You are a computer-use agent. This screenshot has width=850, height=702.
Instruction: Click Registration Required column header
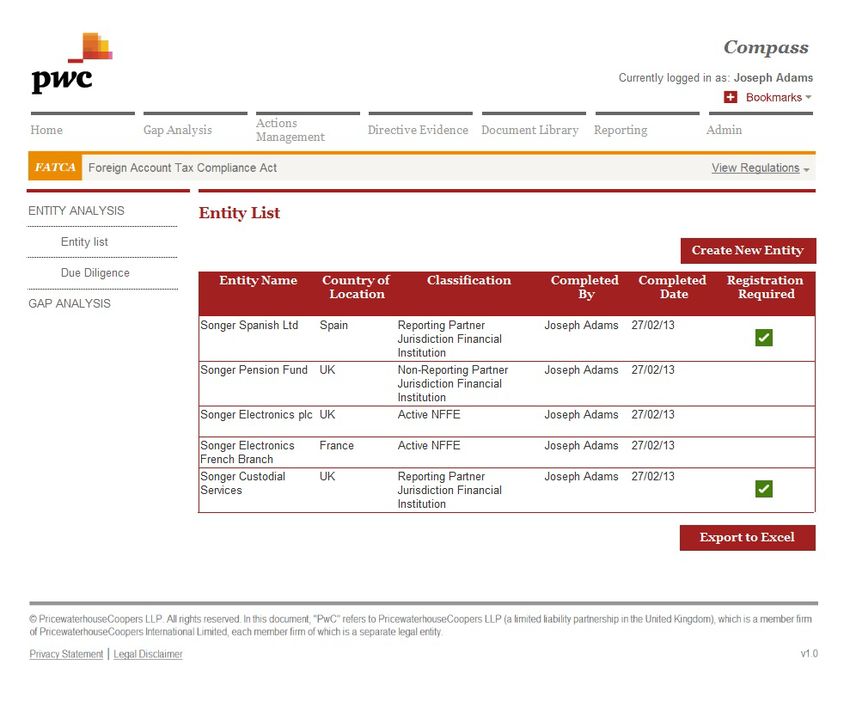(765, 287)
